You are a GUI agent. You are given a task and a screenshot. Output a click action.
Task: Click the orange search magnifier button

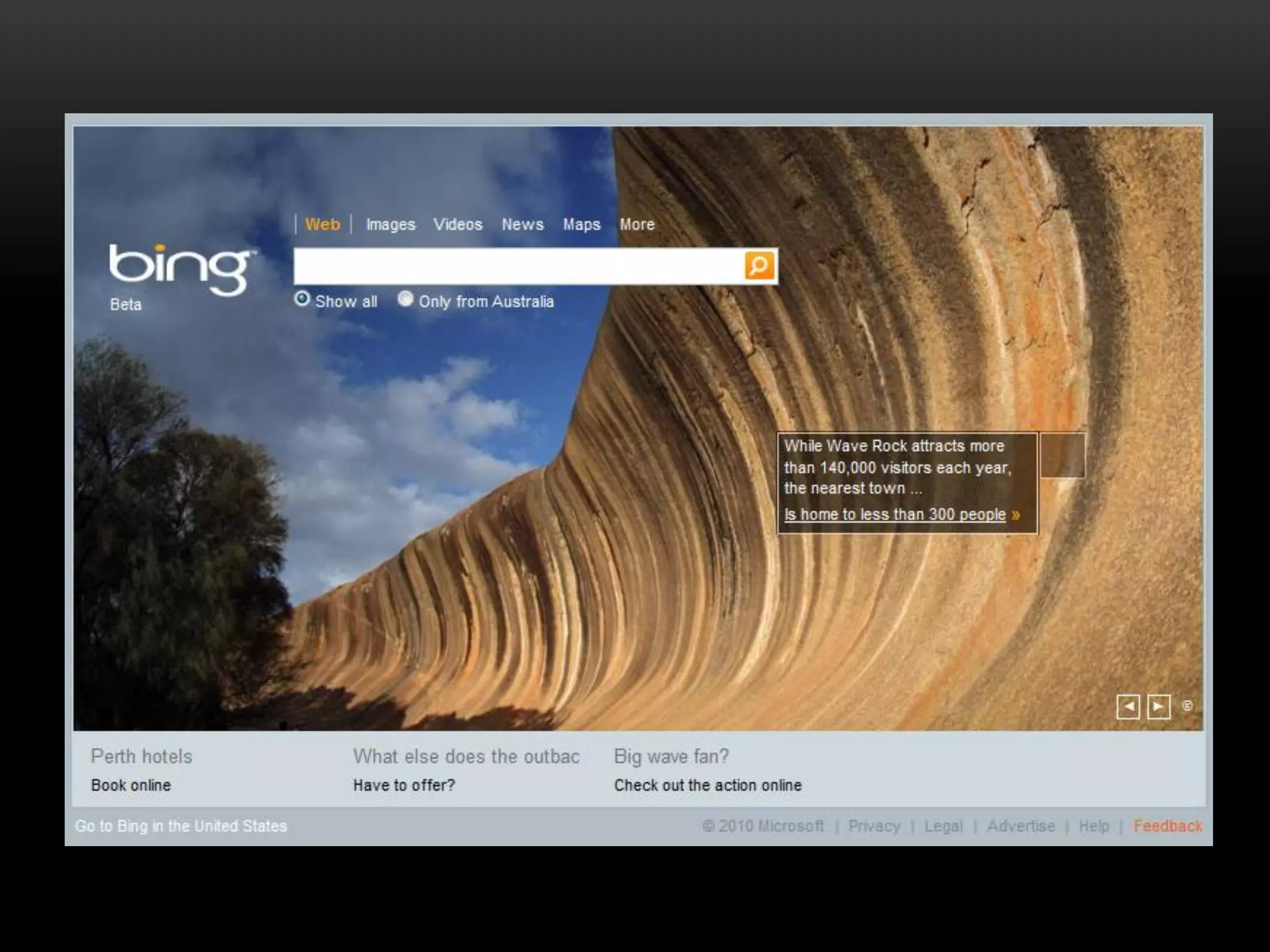pos(759,266)
